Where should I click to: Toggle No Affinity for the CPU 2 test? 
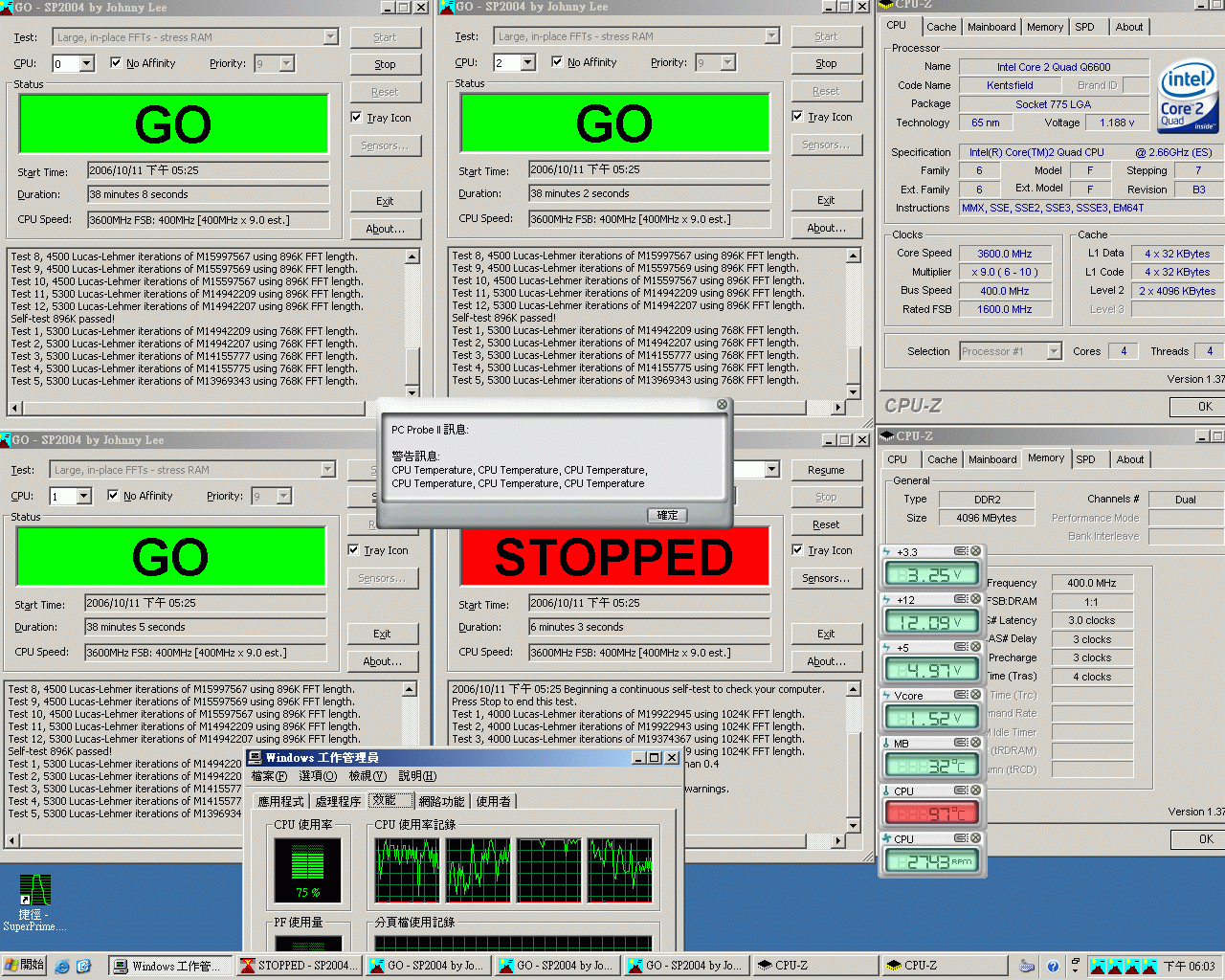click(x=558, y=61)
